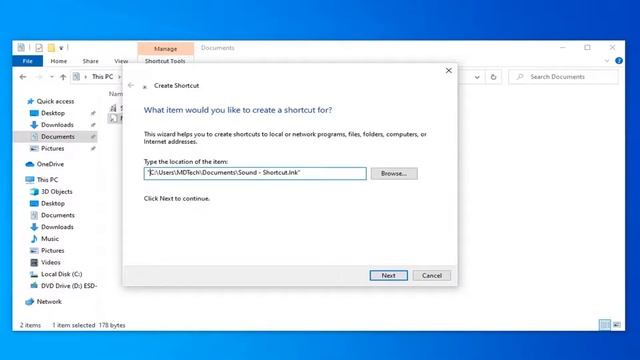Screen dimensions: 640x360
Task: Open 3D Objects folder
Action: pyautogui.click(x=56, y=191)
